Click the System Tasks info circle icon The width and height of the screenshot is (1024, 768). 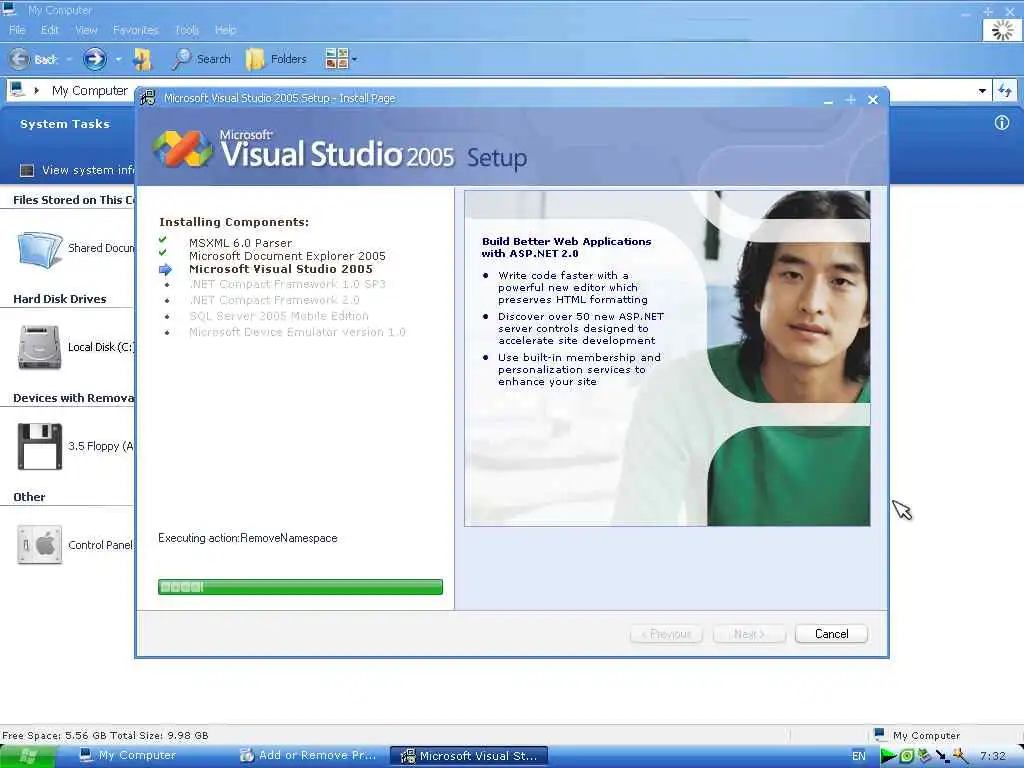coord(1002,123)
